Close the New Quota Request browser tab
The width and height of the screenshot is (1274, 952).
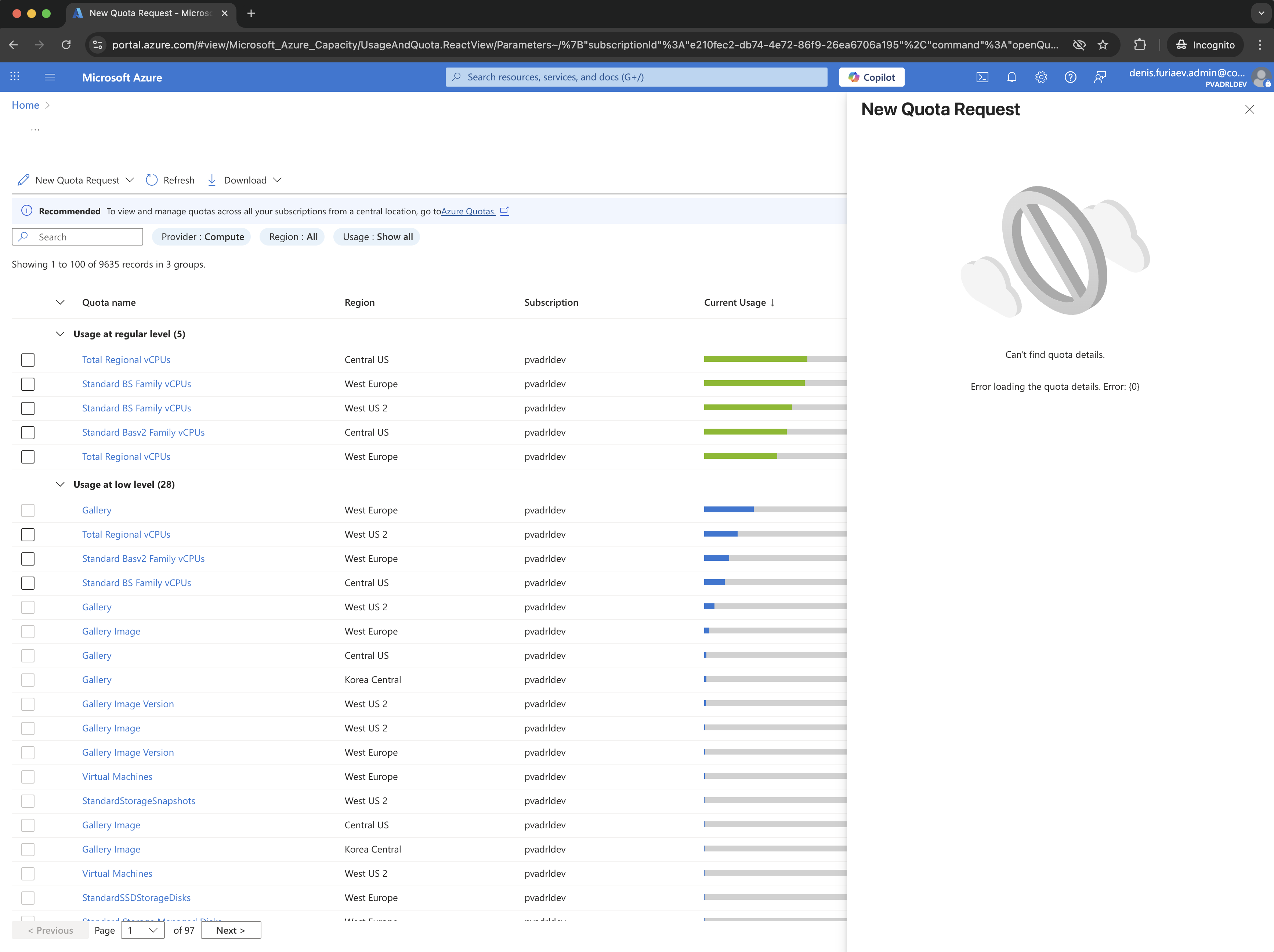click(225, 13)
